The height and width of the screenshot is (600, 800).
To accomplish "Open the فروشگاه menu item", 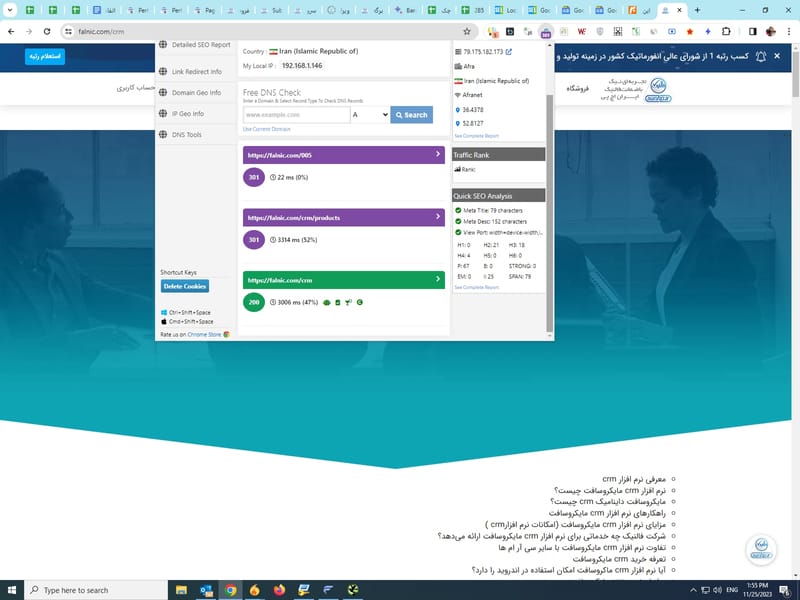I will (578, 89).
